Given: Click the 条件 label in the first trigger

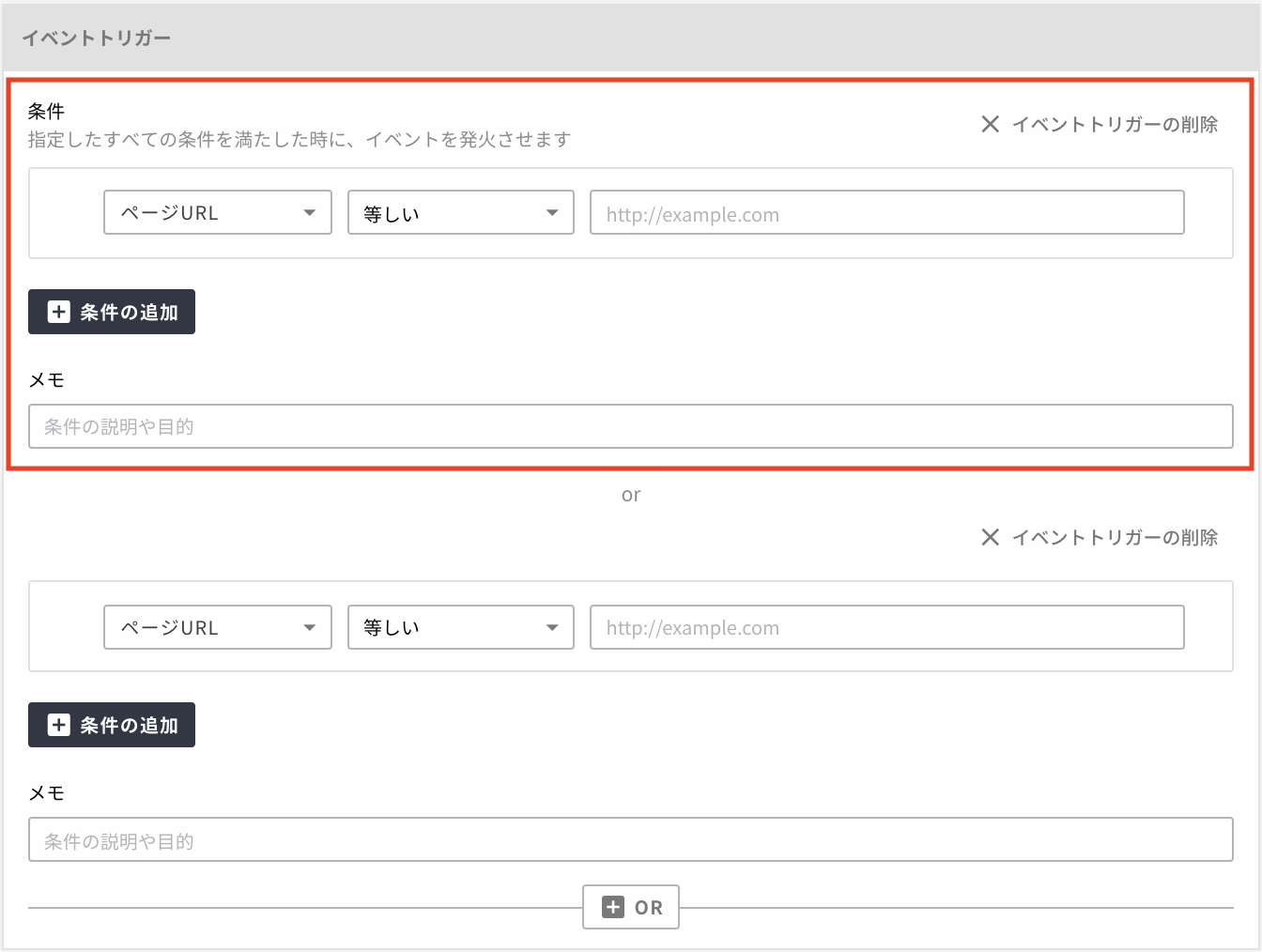Looking at the screenshot, I should [x=46, y=111].
